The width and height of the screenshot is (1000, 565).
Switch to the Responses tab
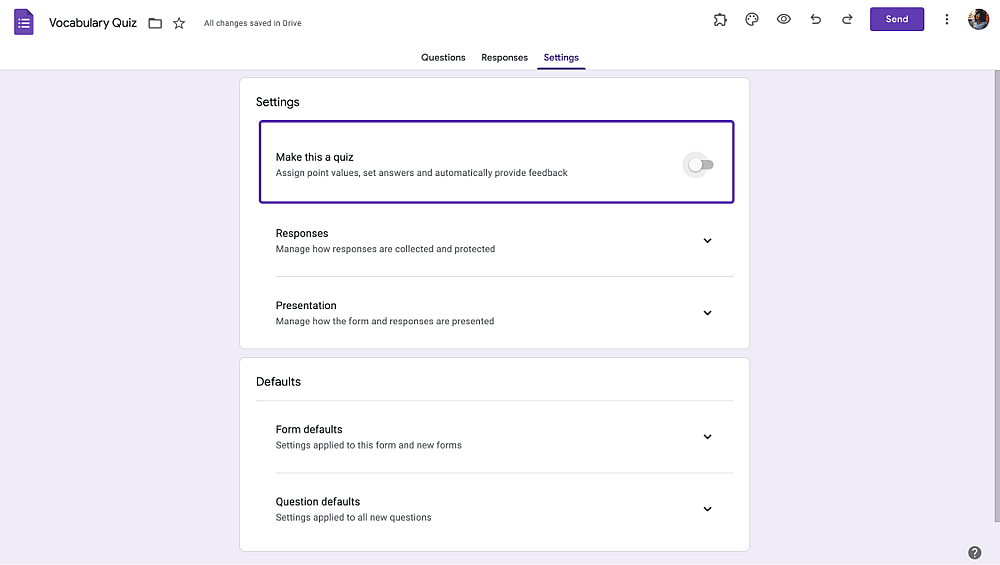click(x=504, y=57)
